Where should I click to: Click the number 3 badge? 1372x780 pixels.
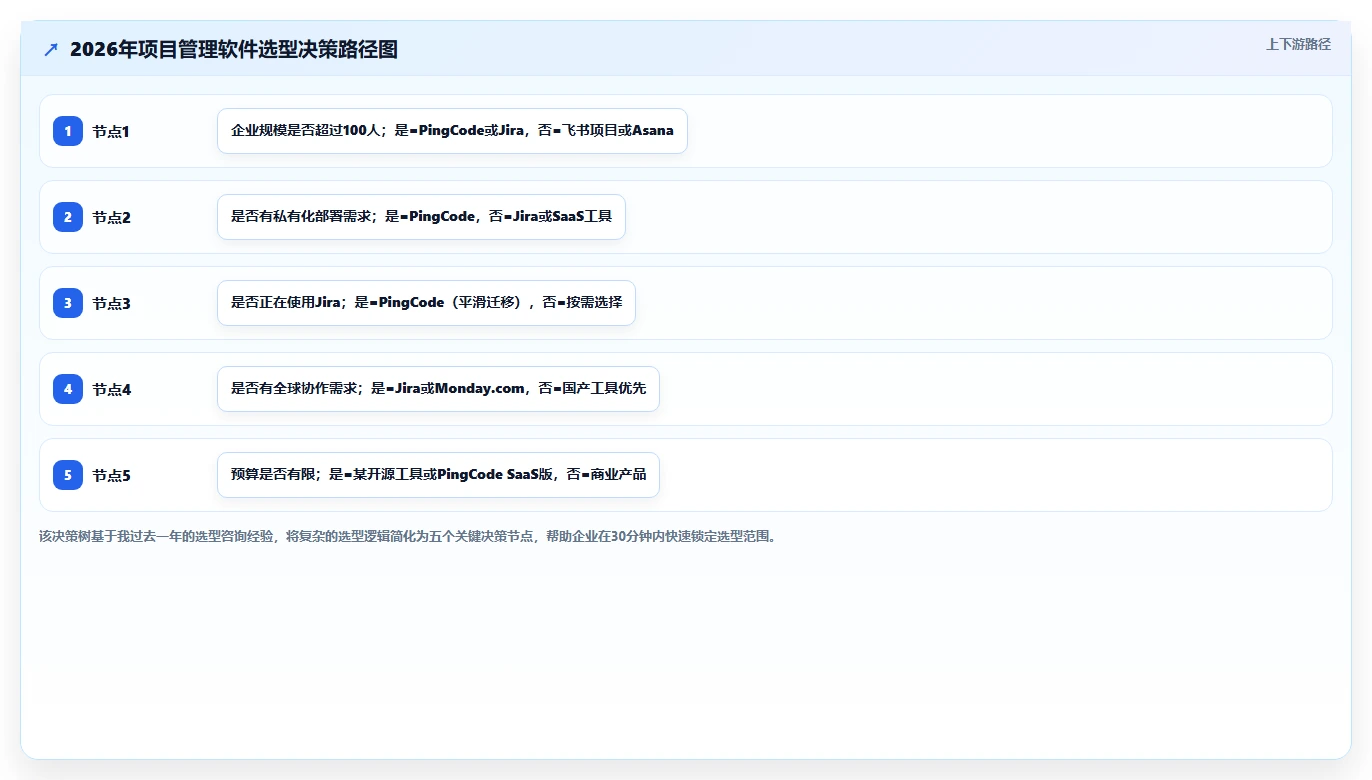tap(68, 303)
